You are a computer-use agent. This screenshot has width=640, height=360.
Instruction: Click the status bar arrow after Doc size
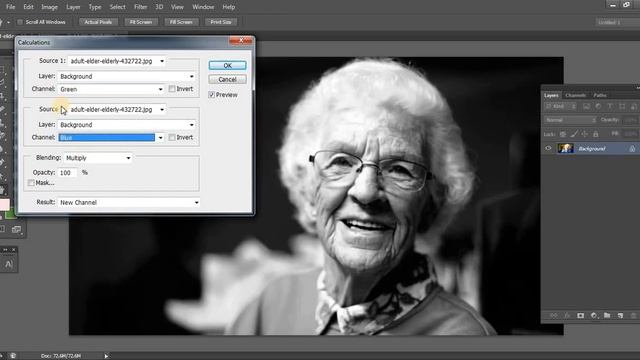(x=106, y=356)
